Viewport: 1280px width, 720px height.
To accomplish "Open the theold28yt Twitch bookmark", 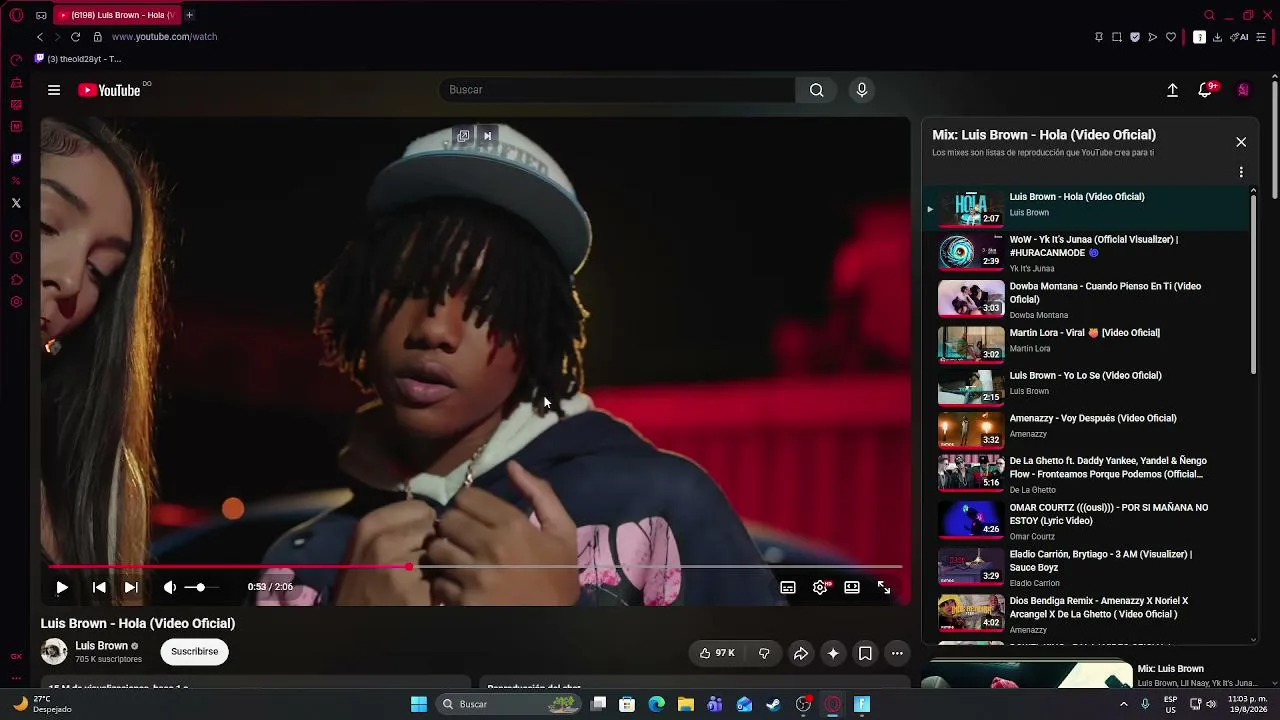I will (x=78, y=59).
